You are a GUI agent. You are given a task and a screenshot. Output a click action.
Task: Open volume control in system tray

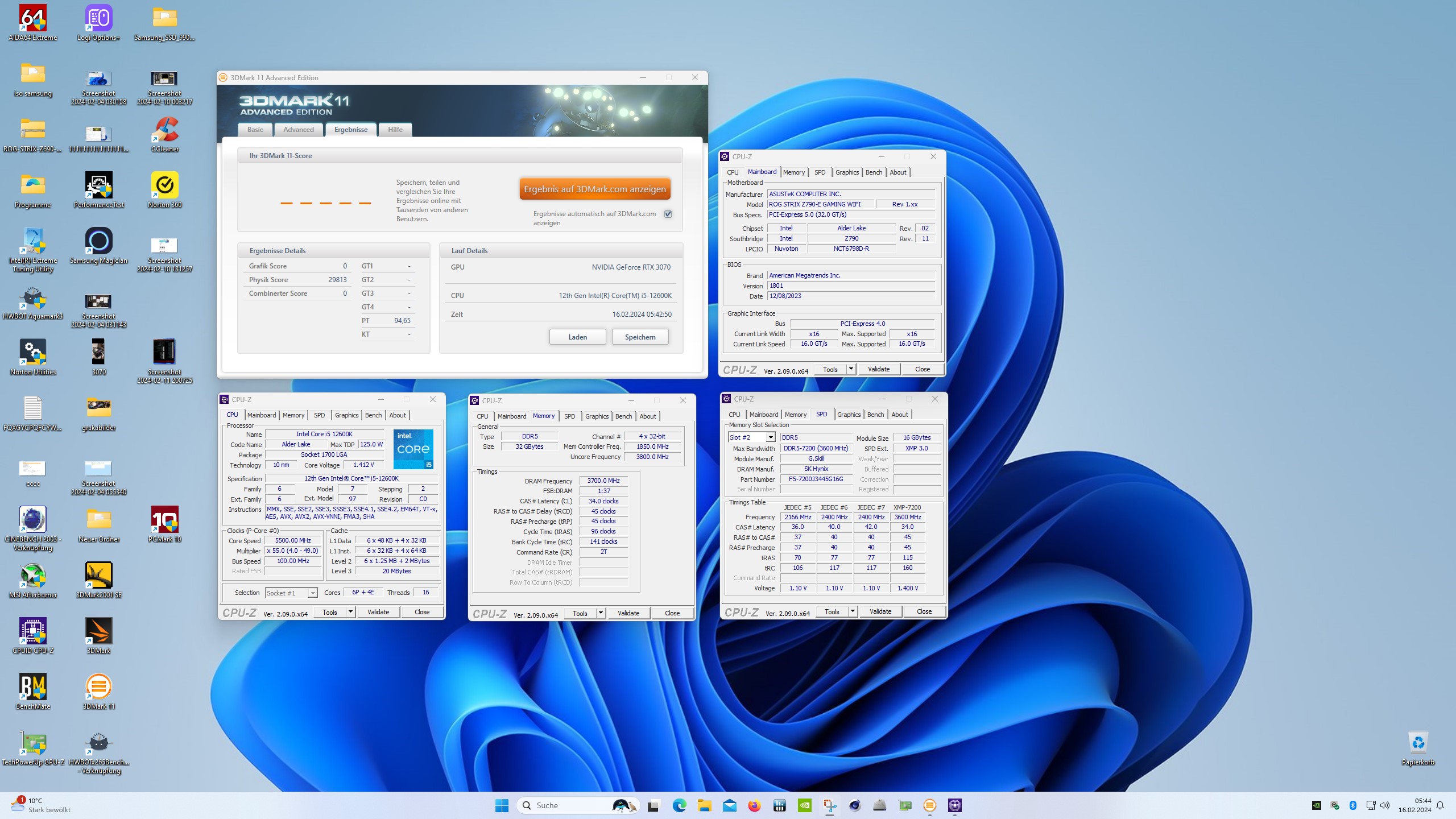click(1385, 805)
